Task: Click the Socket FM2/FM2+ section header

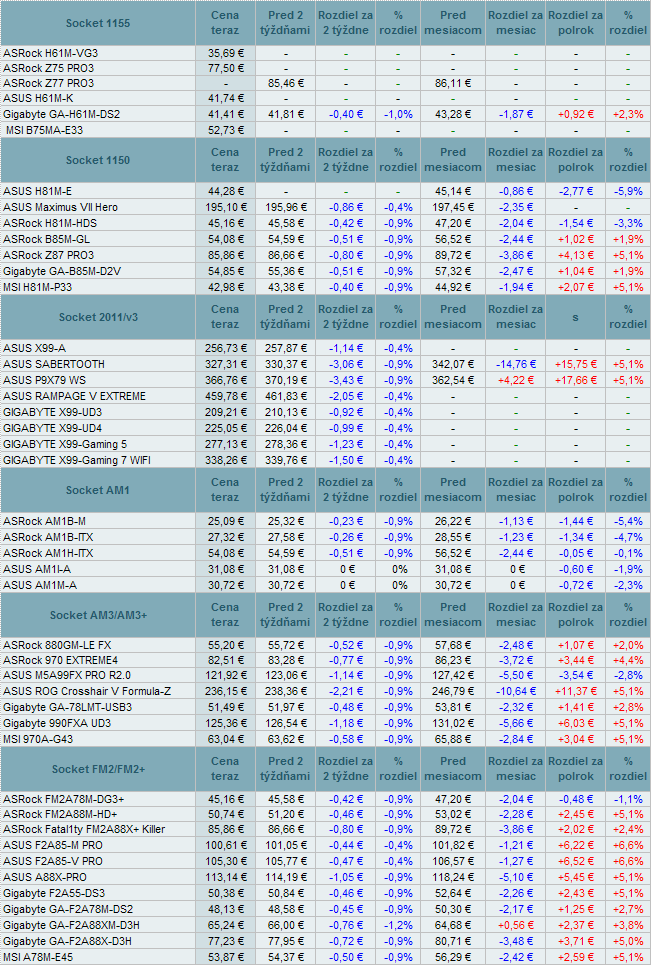Action: click(98, 769)
